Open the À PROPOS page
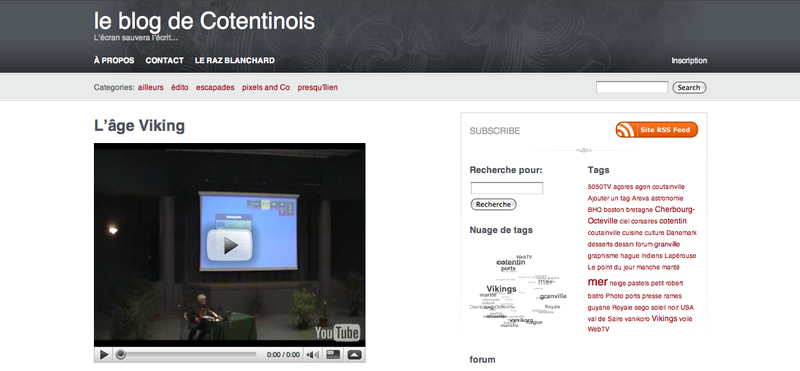The height and width of the screenshot is (371, 800). (114, 60)
